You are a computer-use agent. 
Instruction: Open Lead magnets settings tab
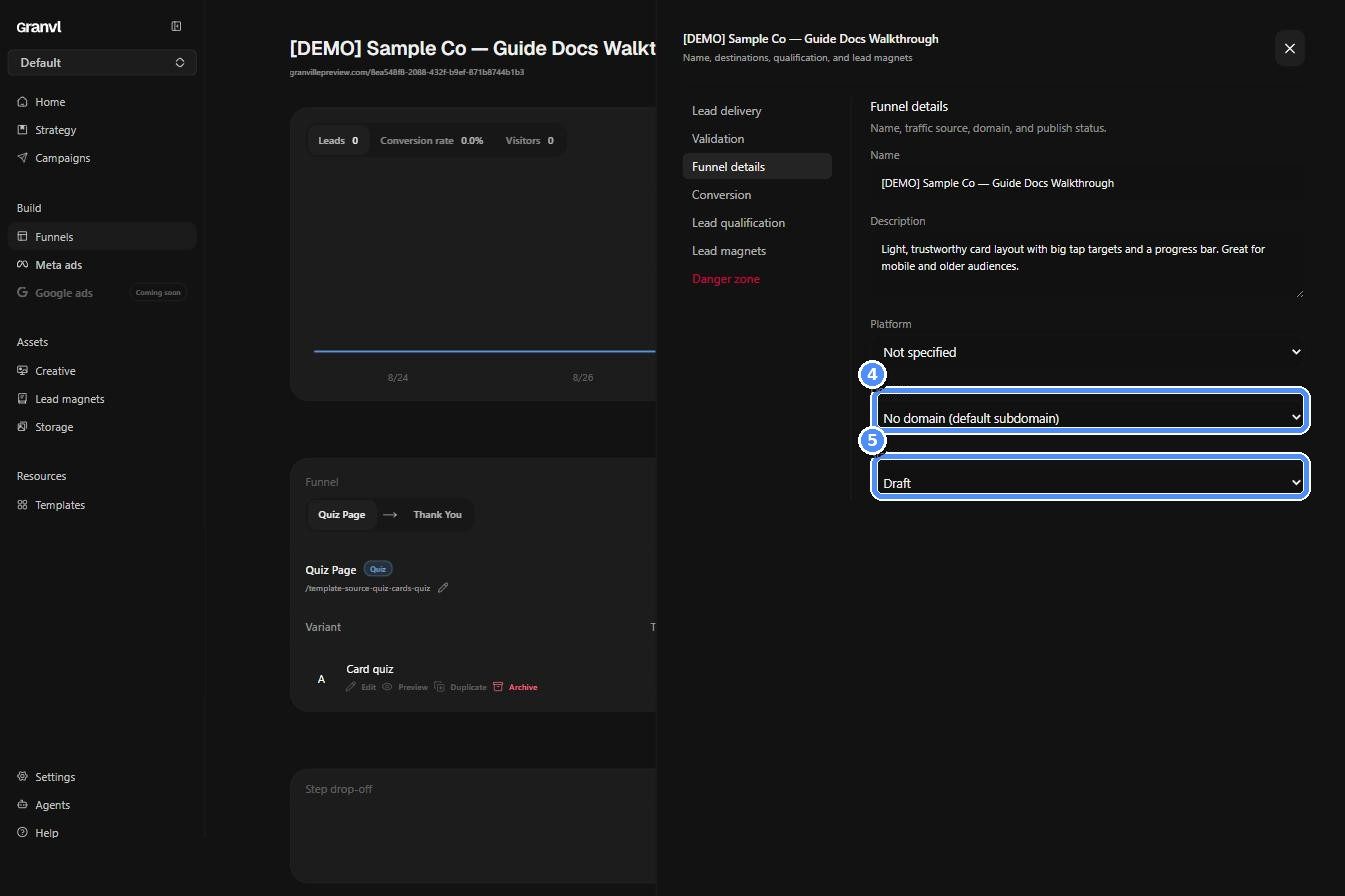pyautogui.click(x=757, y=251)
